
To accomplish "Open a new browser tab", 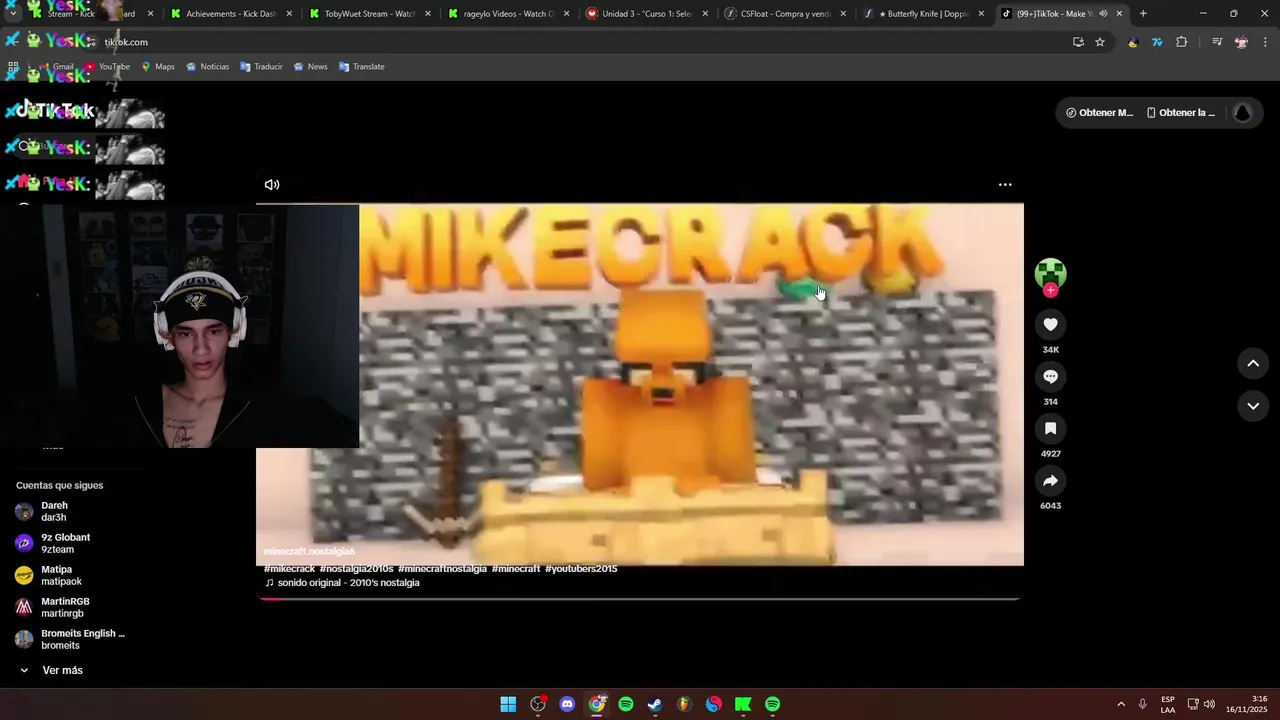I will pos(1143,14).
